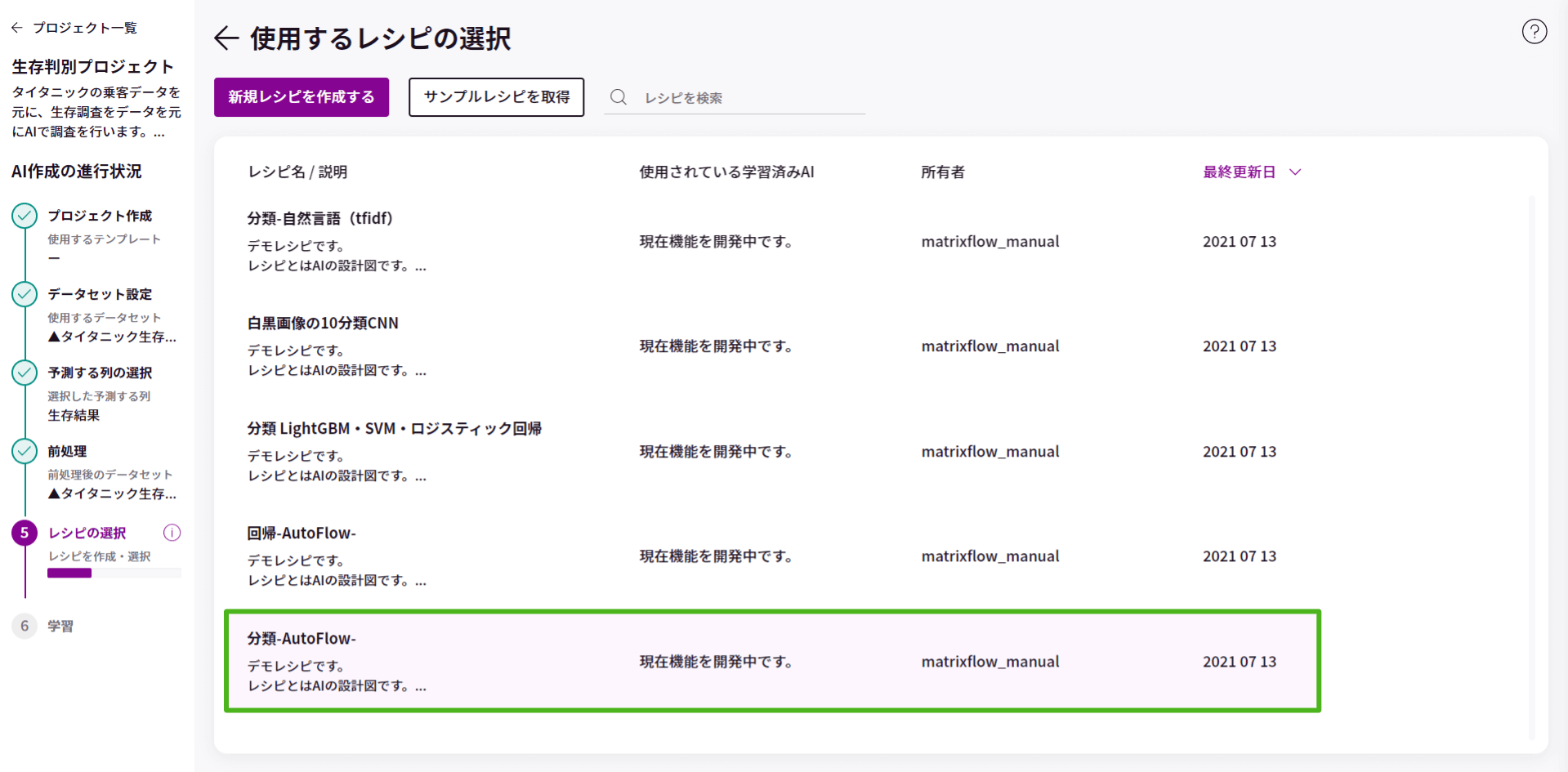1568x772 pixels.
Task: Click owner matrixflow_manual in 分類-自然言語 row
Action: (x=990, y=242)
